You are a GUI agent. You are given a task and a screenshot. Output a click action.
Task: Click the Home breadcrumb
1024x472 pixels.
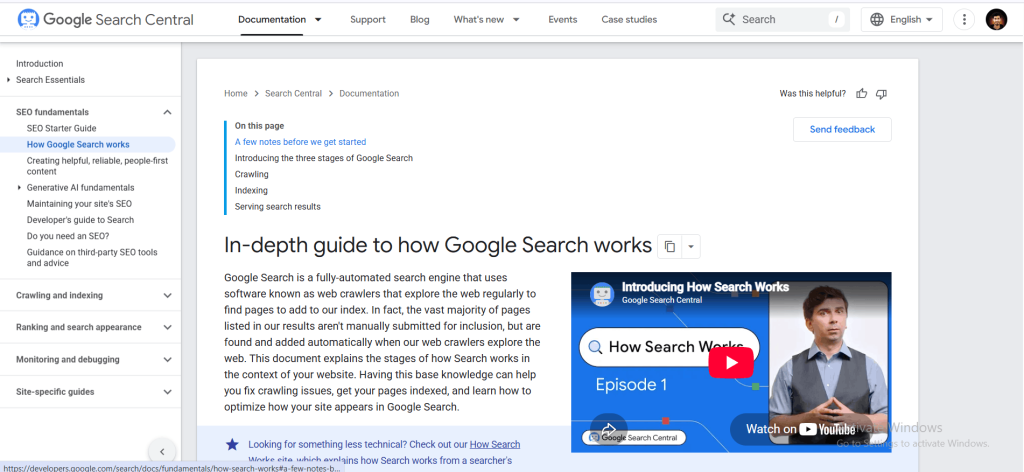(236, 93)
